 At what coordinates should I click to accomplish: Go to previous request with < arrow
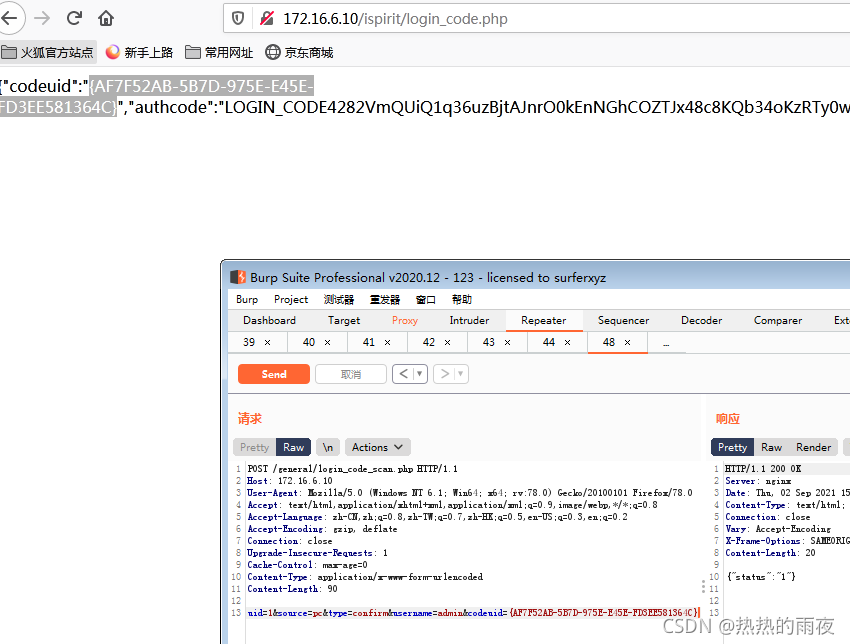tap(403, 373)
